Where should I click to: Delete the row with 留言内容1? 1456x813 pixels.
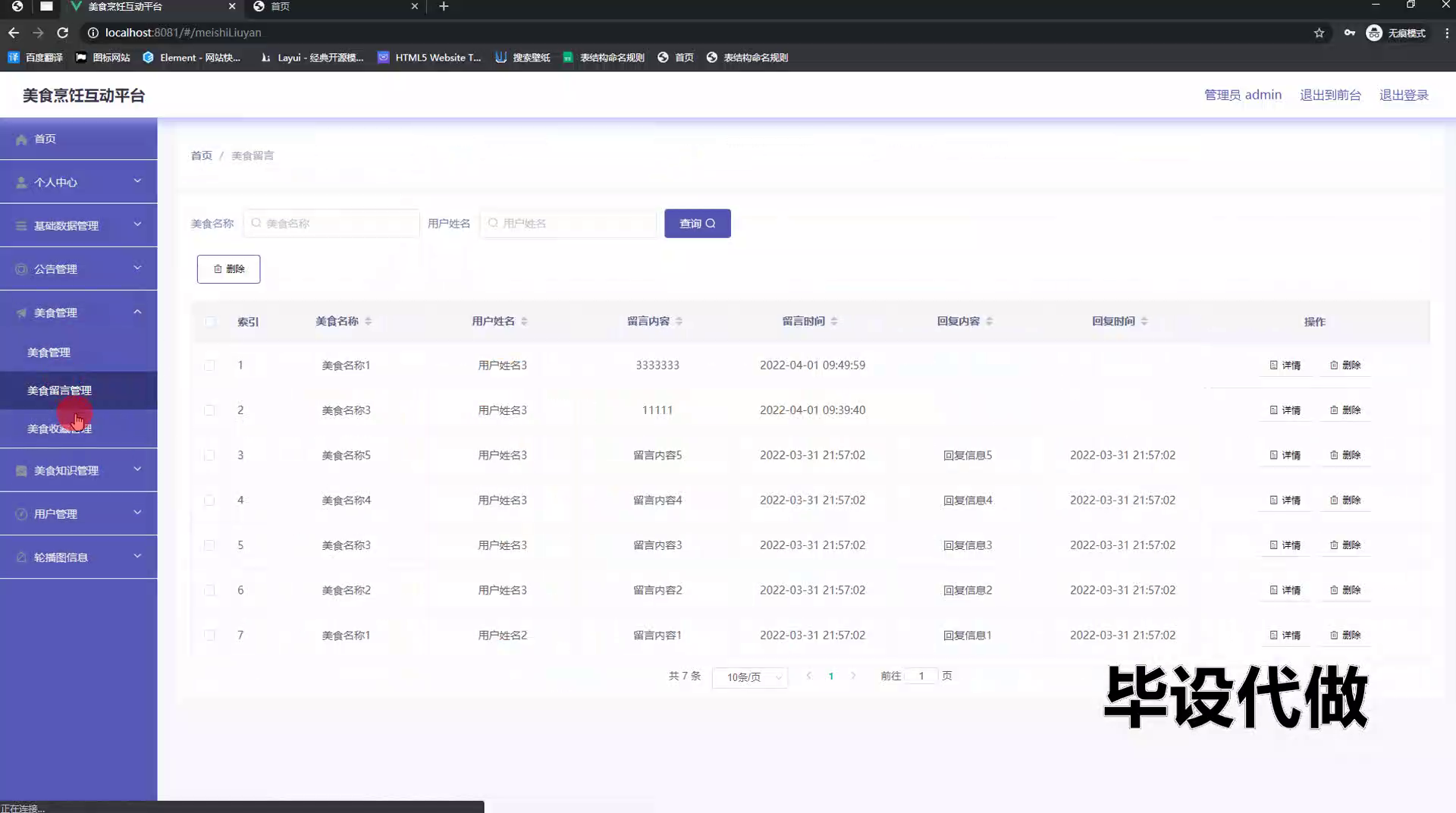click(1345, 635)
